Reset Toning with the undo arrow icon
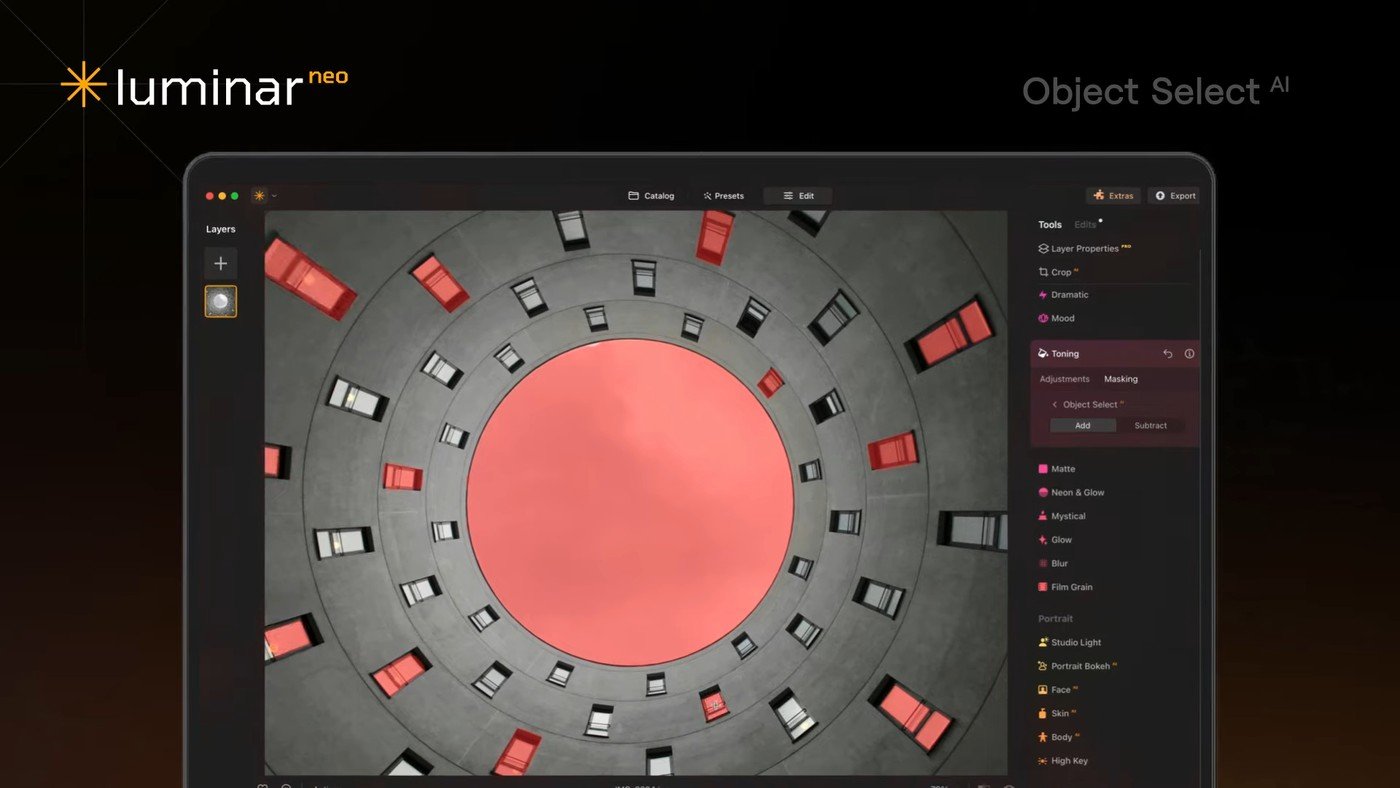This screenshot has height=788, width=1400. tap(1168, 354)
